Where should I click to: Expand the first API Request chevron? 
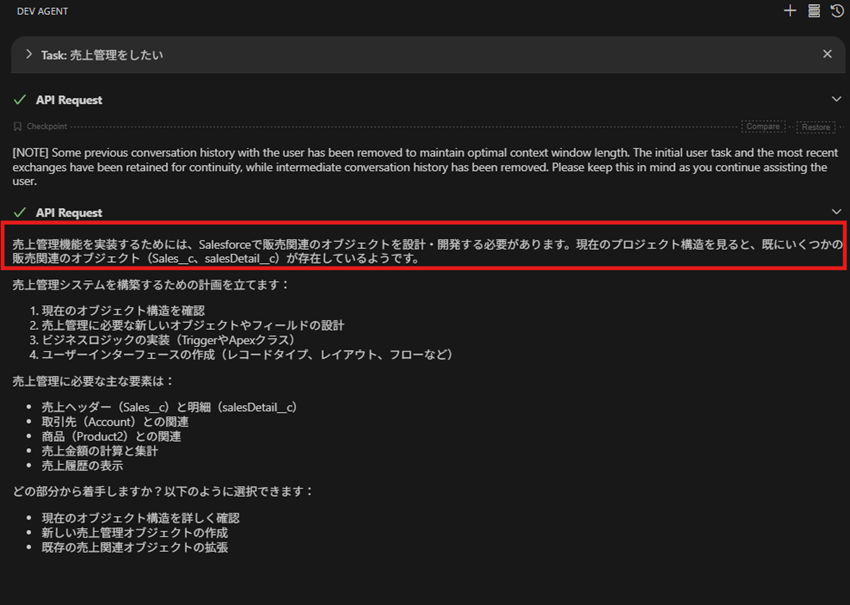point(836,99)
